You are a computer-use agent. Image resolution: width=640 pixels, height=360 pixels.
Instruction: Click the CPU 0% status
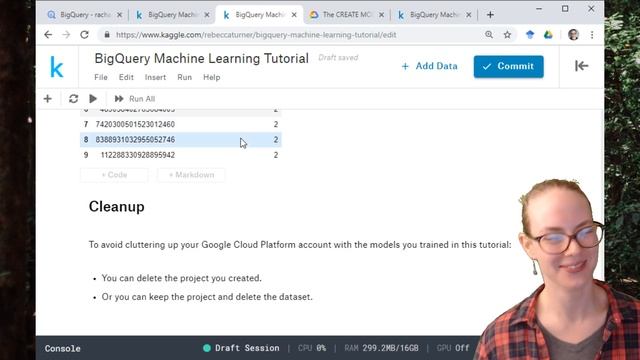click(x=312, y=348)
